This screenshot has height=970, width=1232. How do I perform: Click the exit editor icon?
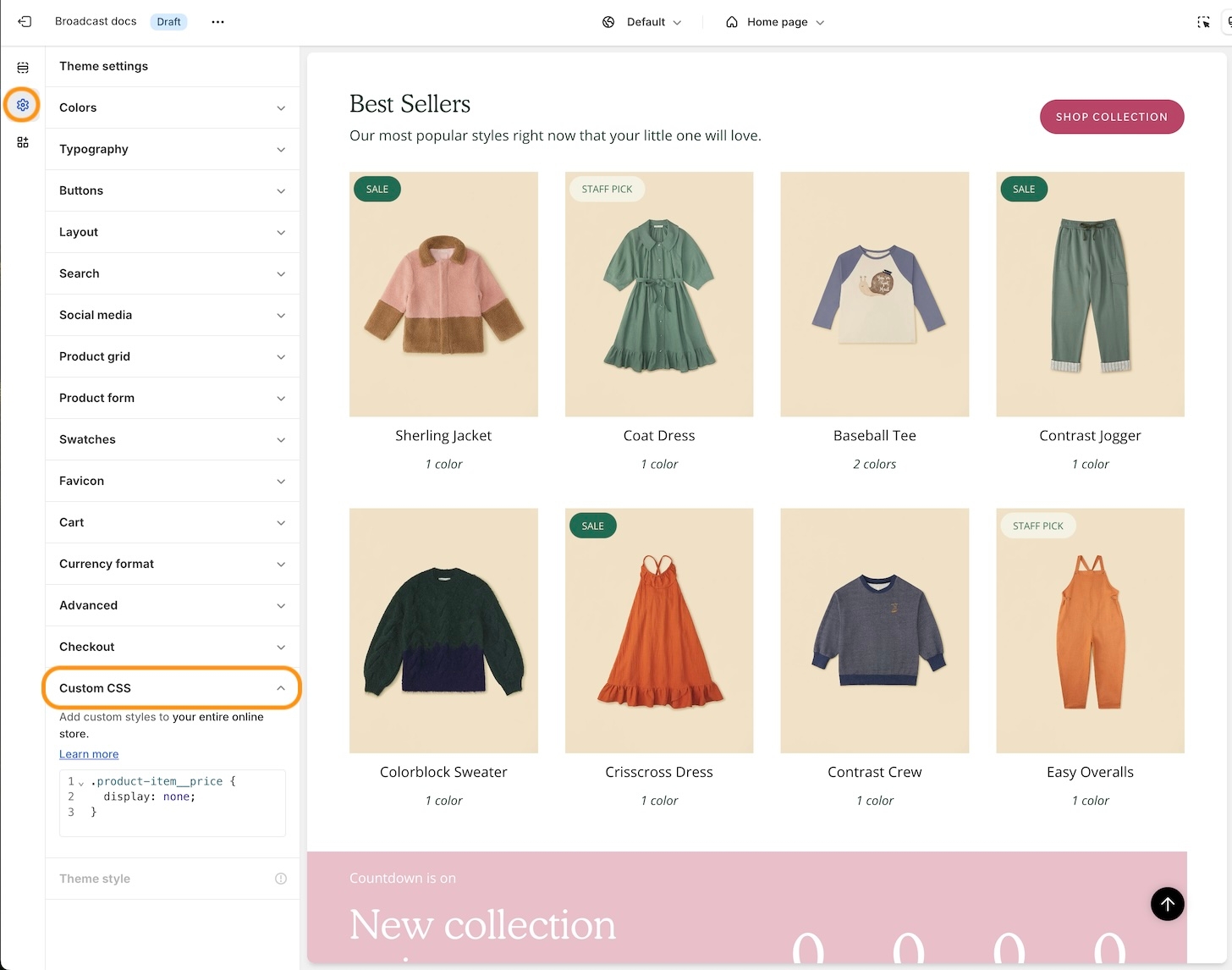[x=25, y=22]
